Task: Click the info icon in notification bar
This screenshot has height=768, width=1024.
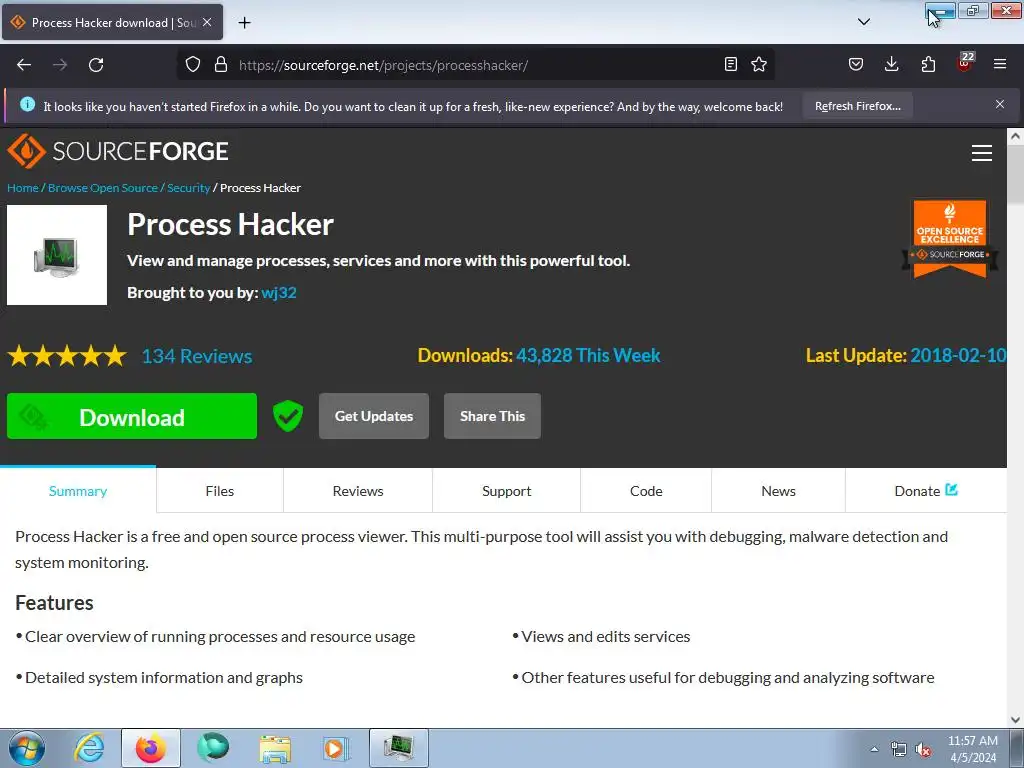Action: click(27, 104)
